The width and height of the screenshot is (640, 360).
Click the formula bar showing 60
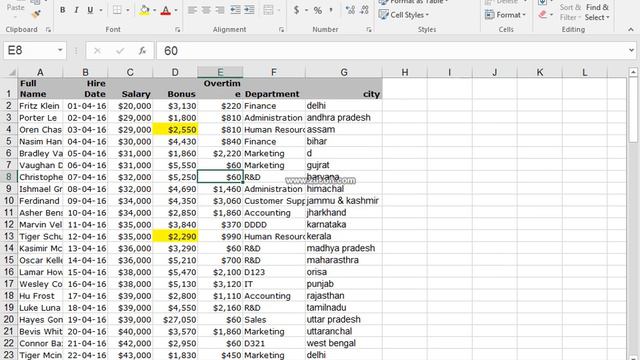[391, 51]
